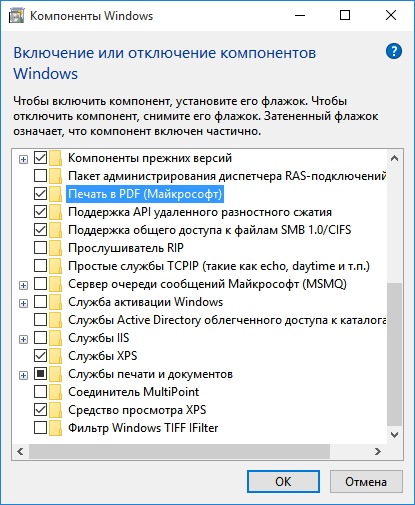Image resolution: width=415 pixels, height=505 pixels.
Task: Toggle the Службы печати и документов checkbox
Action: click(40, 374)
